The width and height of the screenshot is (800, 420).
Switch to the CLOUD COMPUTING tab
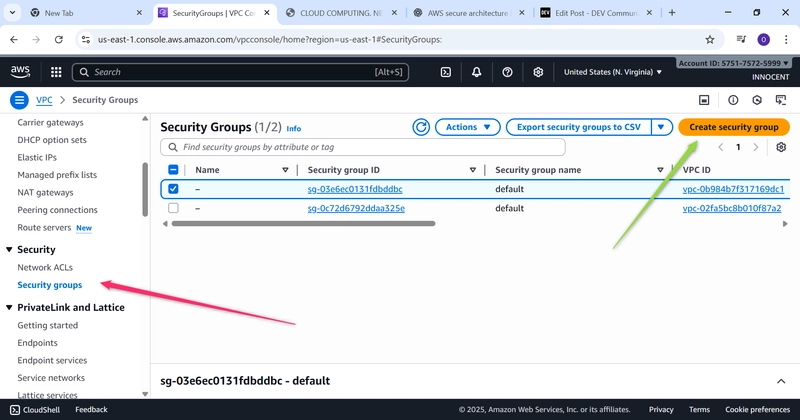point(341,13)
